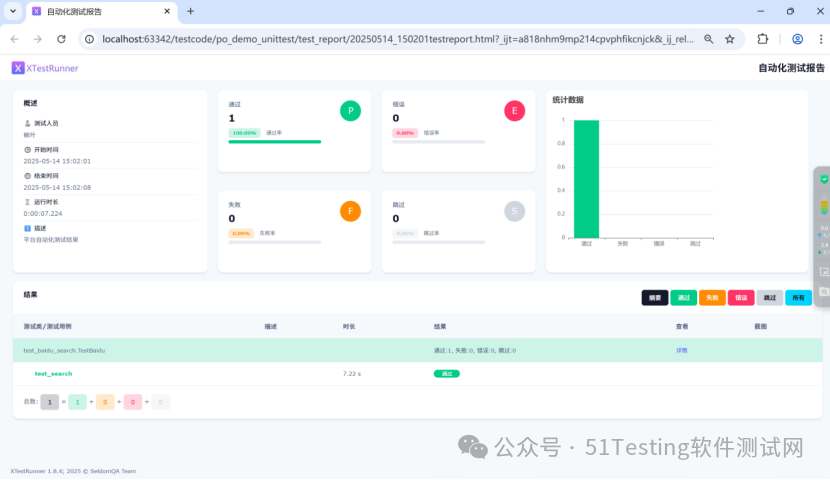Click the green passed count 1 badge

77,402
